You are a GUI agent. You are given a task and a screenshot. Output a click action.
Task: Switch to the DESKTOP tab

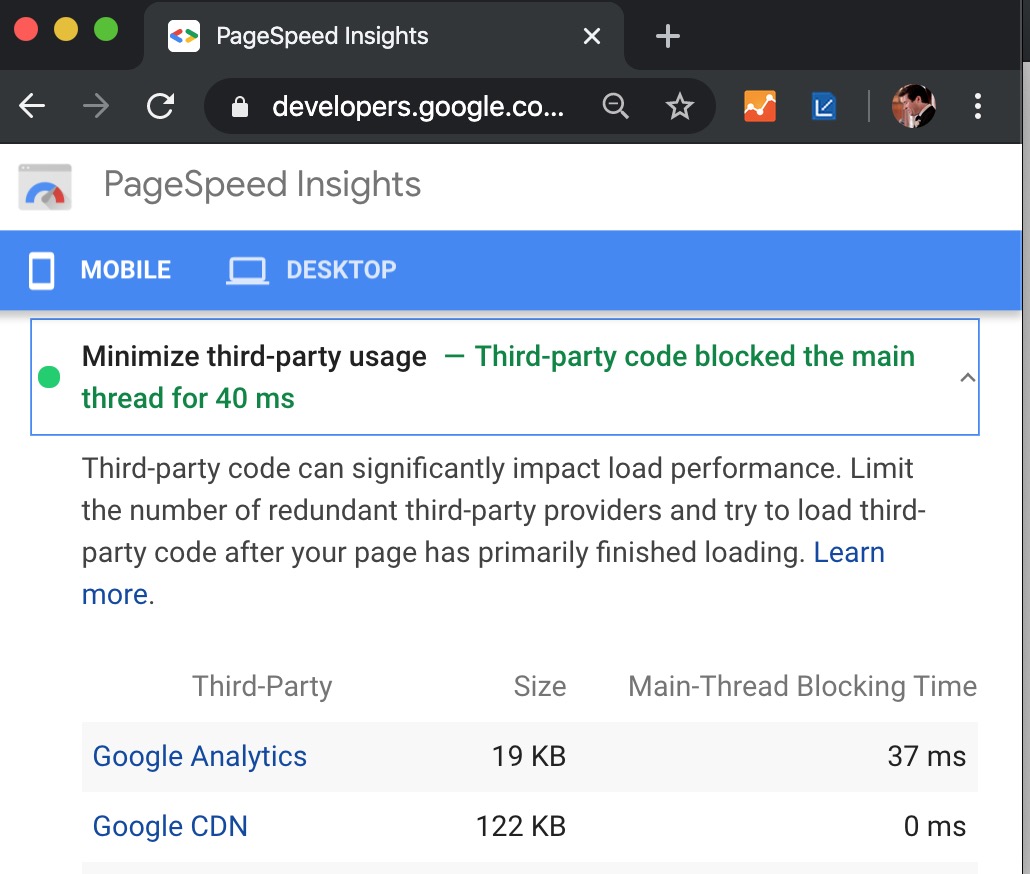(311, 270)
